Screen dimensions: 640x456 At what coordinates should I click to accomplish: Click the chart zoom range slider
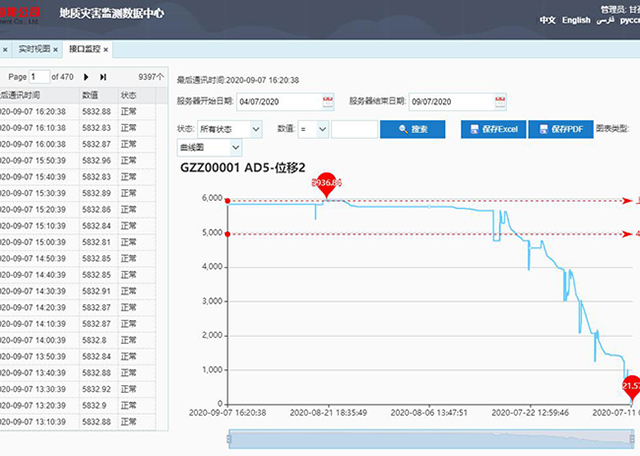click(433, 439)
